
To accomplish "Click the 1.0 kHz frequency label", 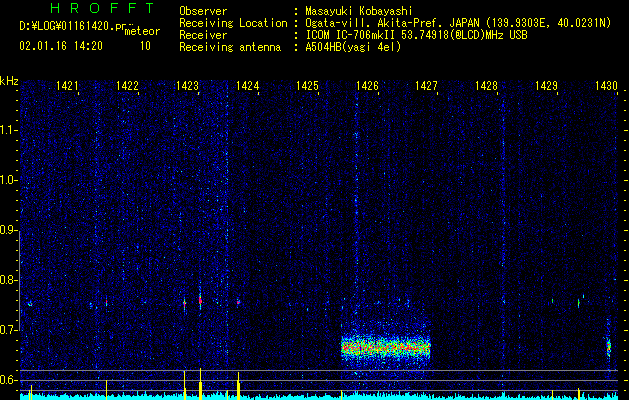I will coord(9,180).
